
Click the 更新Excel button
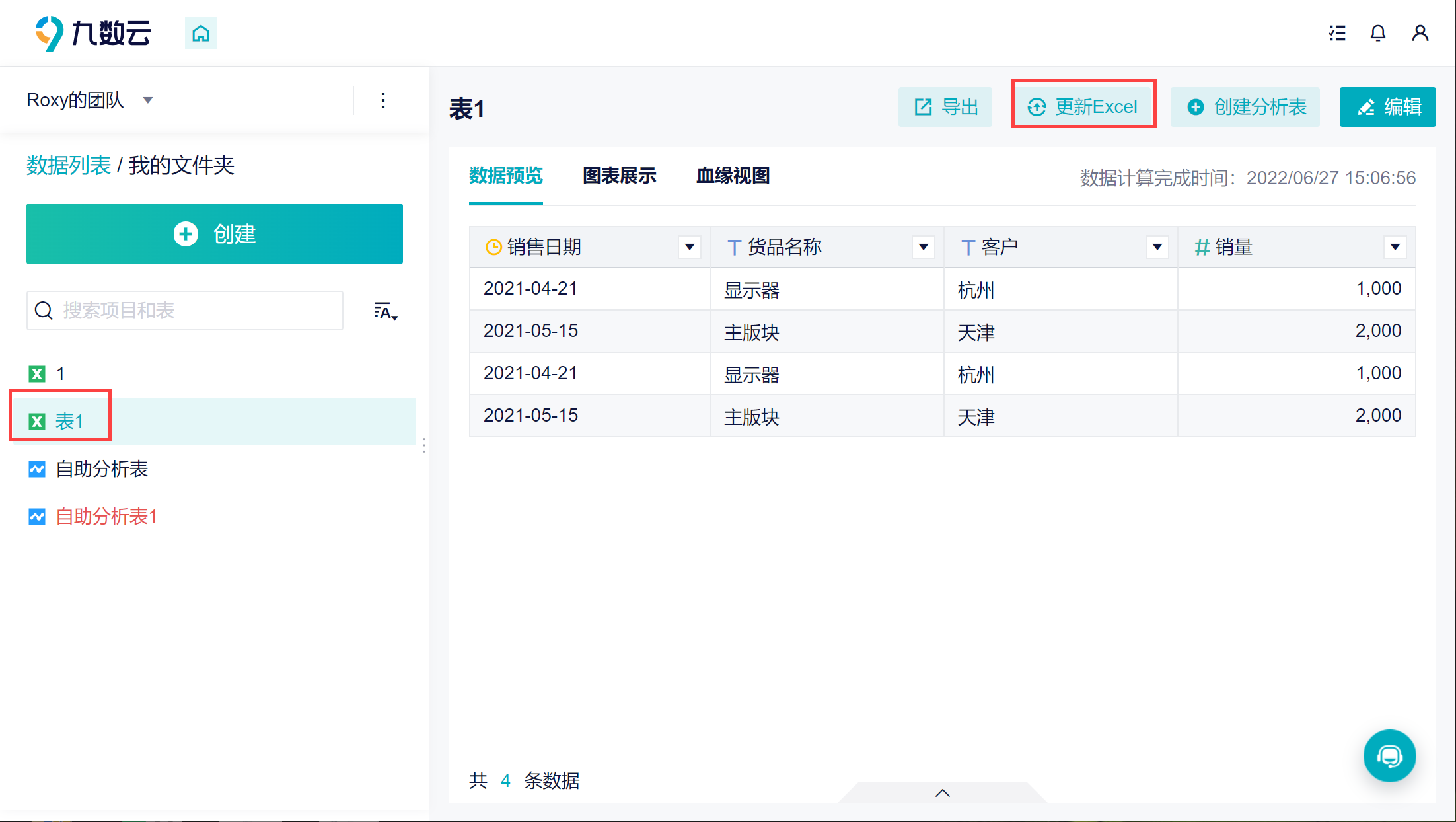pyautogui.click(x=1083, y=107)
